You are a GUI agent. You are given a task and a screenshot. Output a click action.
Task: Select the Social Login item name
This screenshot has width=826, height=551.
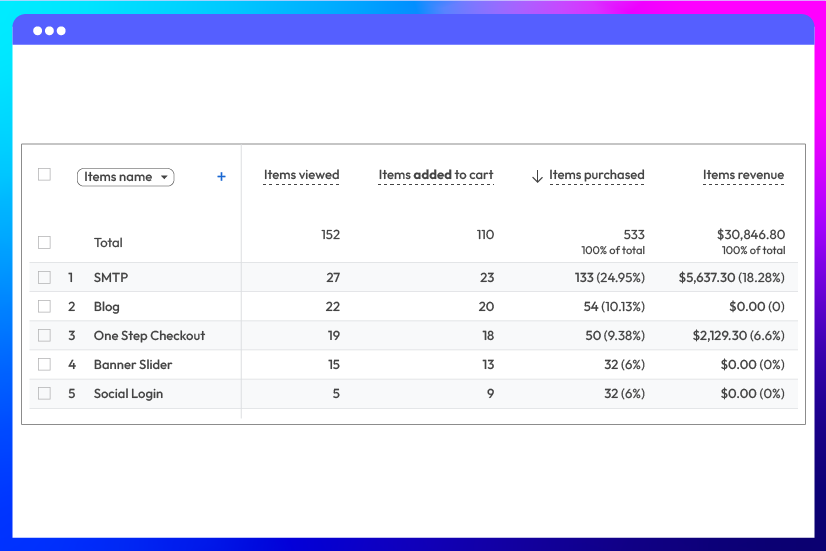(128, 393)
